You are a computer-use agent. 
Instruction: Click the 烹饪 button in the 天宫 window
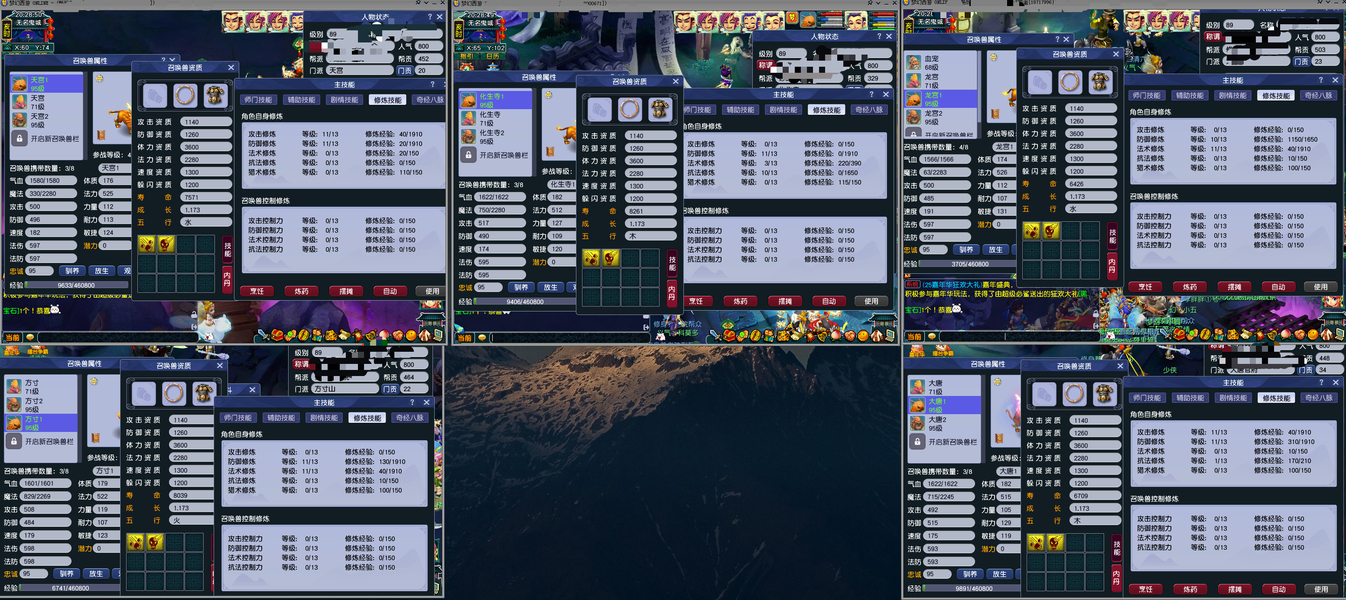258,291
